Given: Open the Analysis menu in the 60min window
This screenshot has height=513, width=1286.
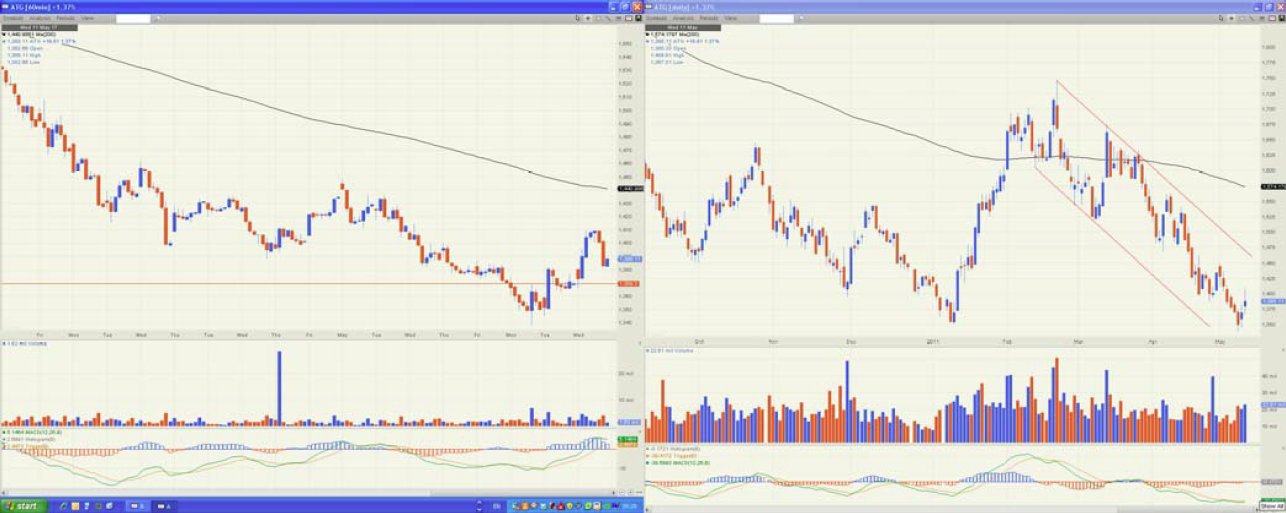Looking at the screenshot, I should click(40, 18).
